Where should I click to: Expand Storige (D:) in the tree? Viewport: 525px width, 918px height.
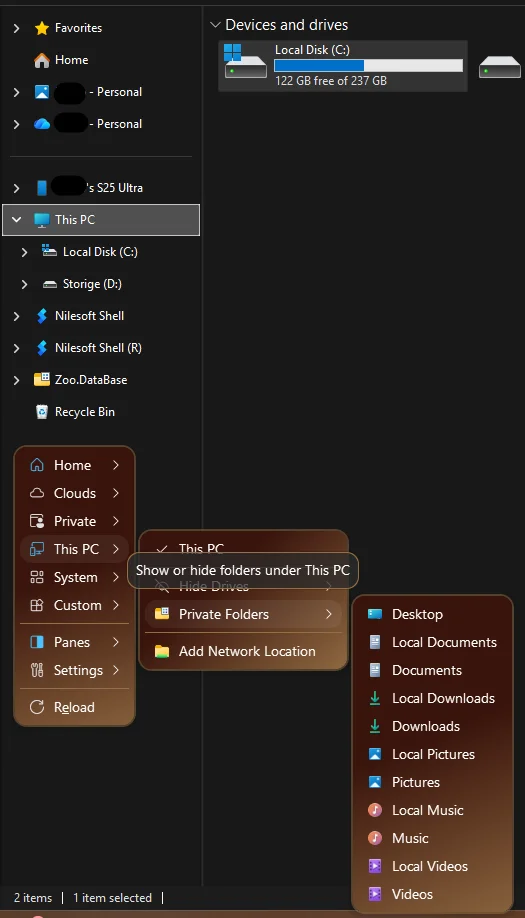coord(24,284)
